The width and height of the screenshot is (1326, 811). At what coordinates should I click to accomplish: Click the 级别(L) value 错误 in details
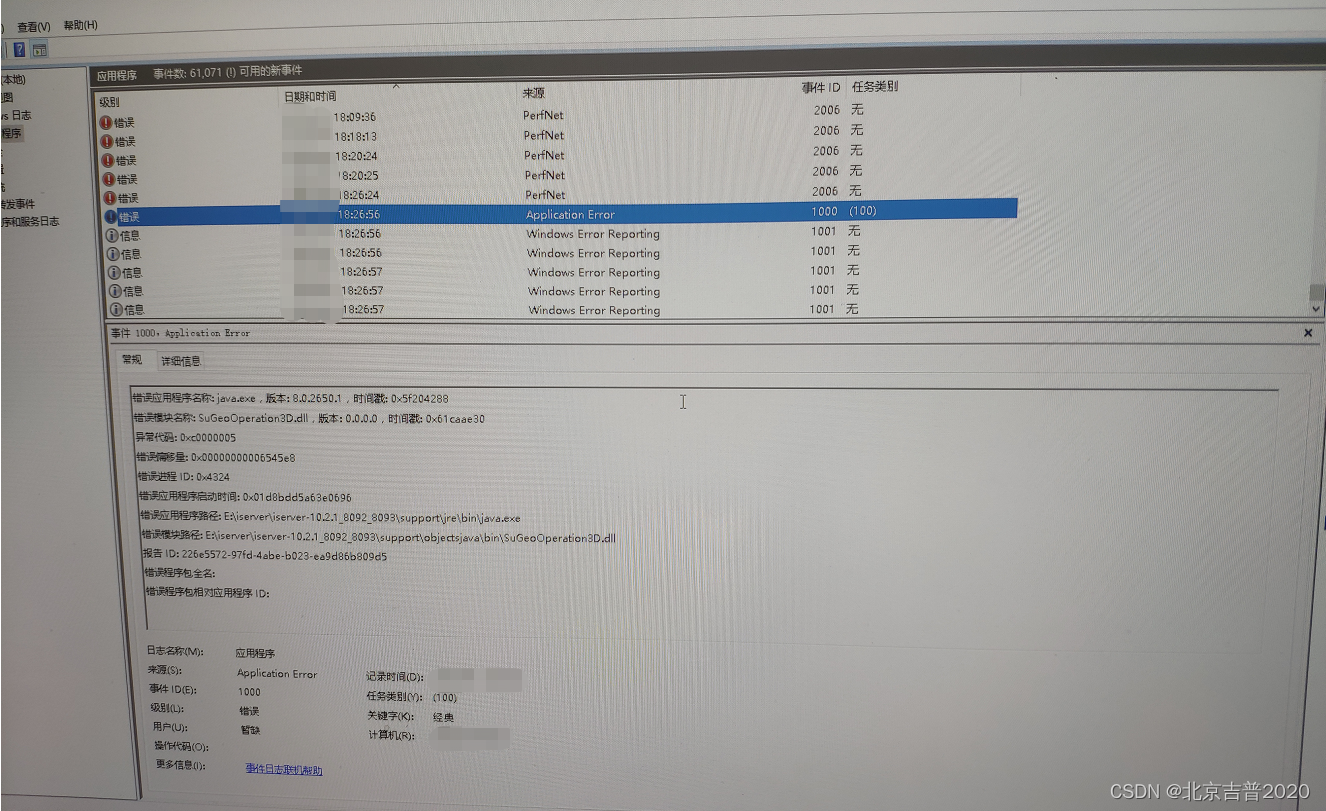click(249, 710)
